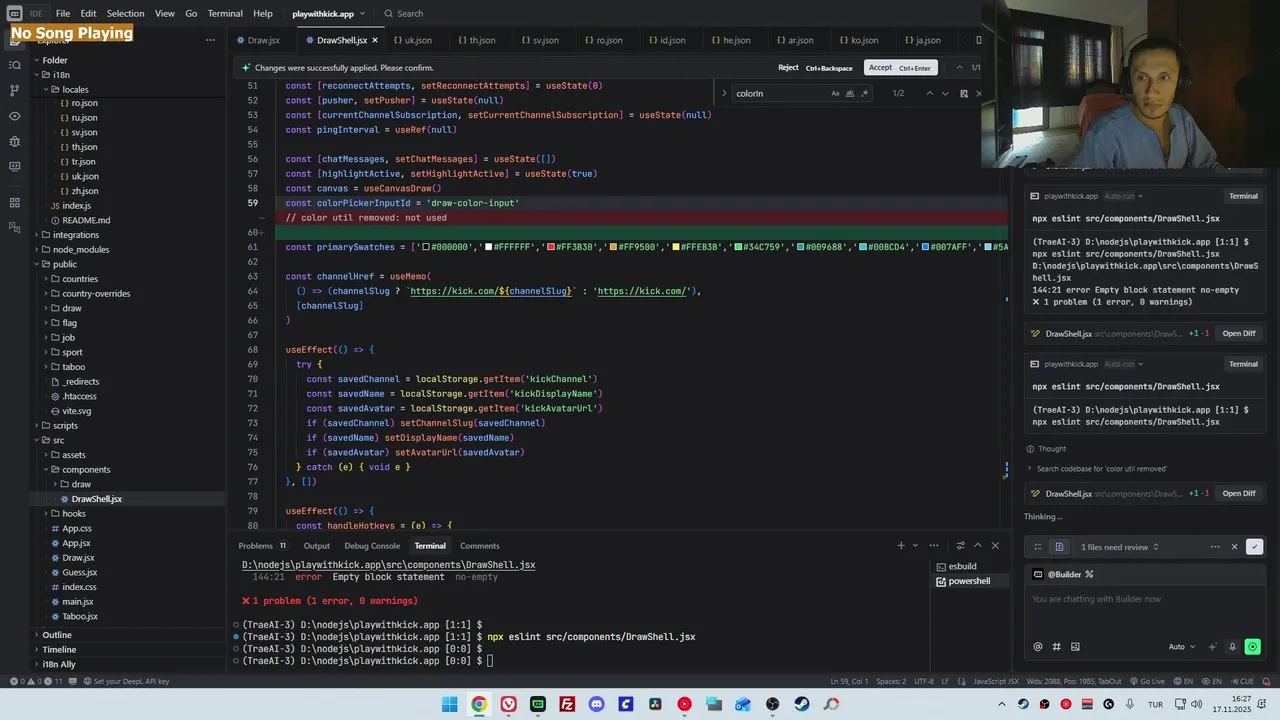The image size is (1280, 720).
Task: Switch to the sv.json editor tab
Action: (540, 40)
